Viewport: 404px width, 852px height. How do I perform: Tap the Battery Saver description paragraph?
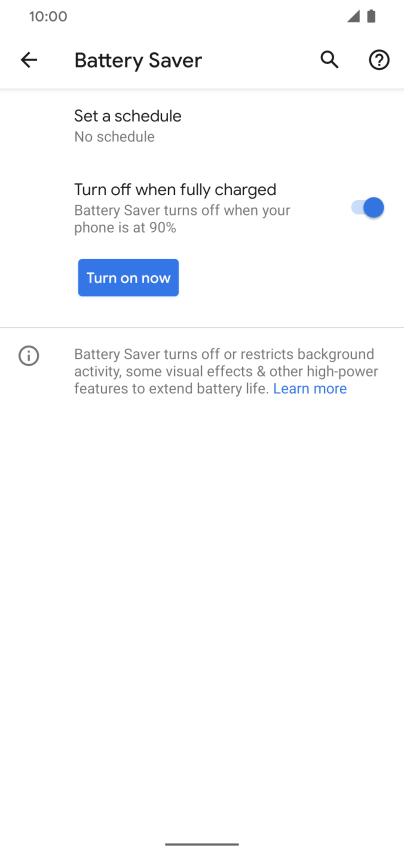[226, 372]
